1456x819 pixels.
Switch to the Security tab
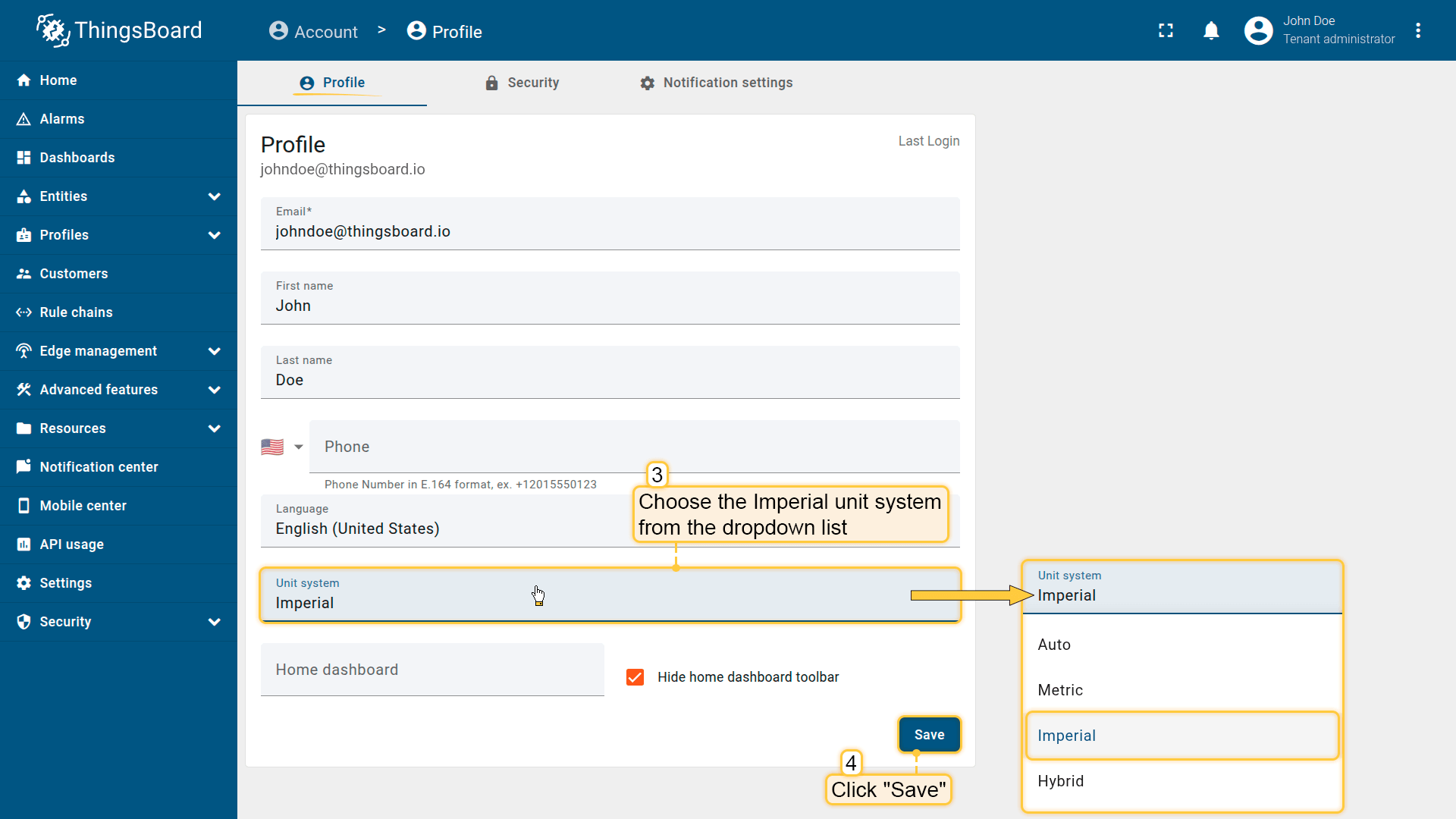coord(522,83)
